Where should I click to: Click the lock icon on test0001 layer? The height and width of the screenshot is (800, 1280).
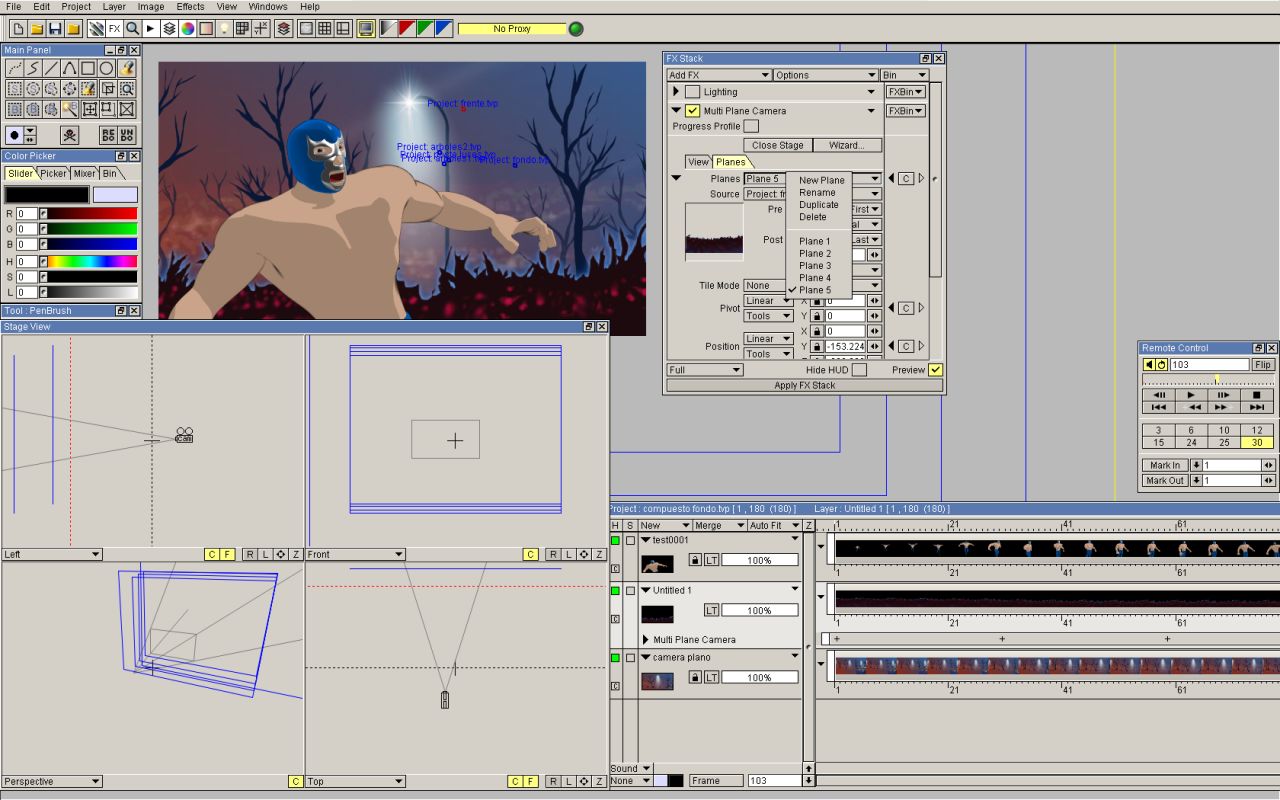[x=695, y=560]
